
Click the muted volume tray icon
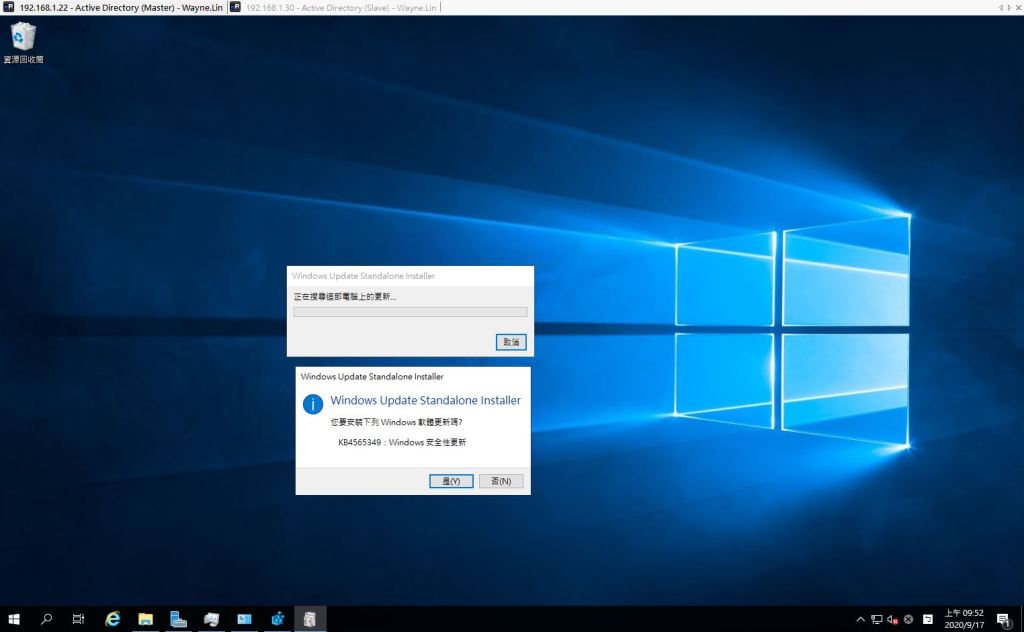(892, 619)
